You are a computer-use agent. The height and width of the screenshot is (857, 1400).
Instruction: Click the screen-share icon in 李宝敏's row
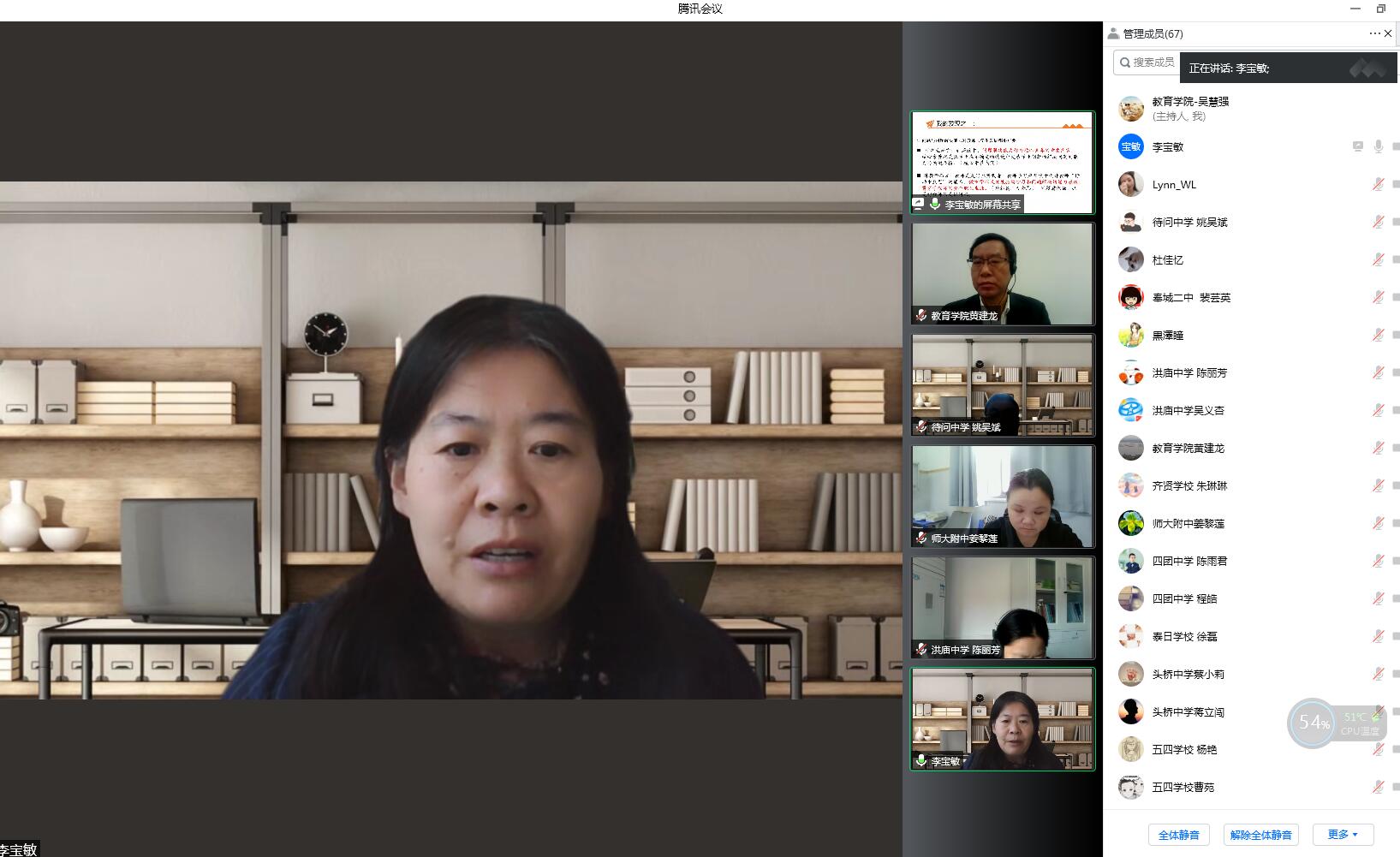click(1358, 146)
